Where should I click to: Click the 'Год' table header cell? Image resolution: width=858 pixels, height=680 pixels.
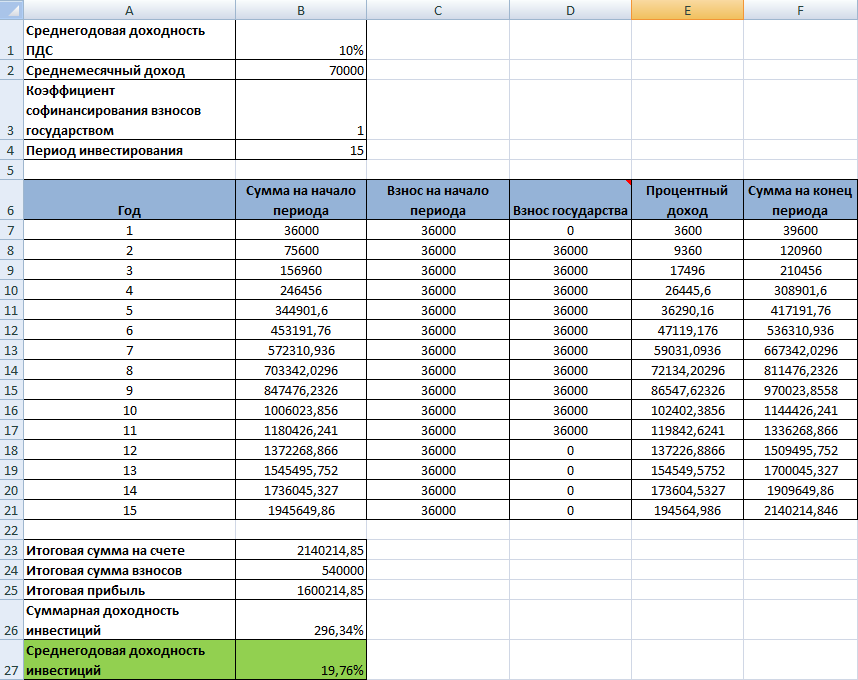click(x=129, y=200)
